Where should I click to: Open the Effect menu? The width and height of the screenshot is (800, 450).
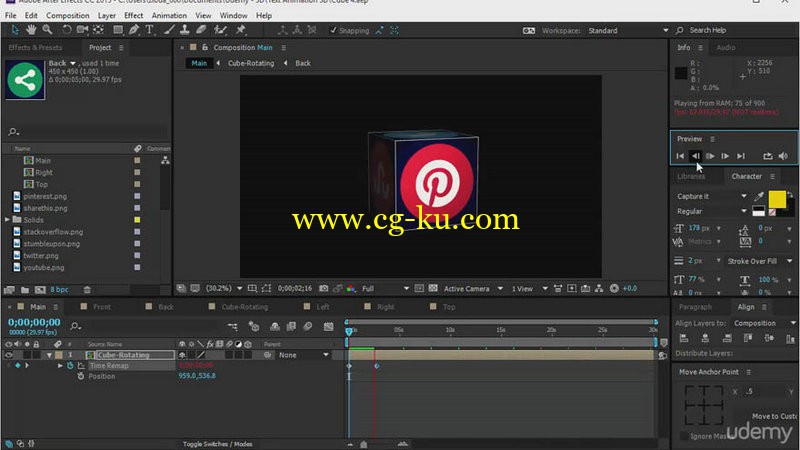(133, 15)
